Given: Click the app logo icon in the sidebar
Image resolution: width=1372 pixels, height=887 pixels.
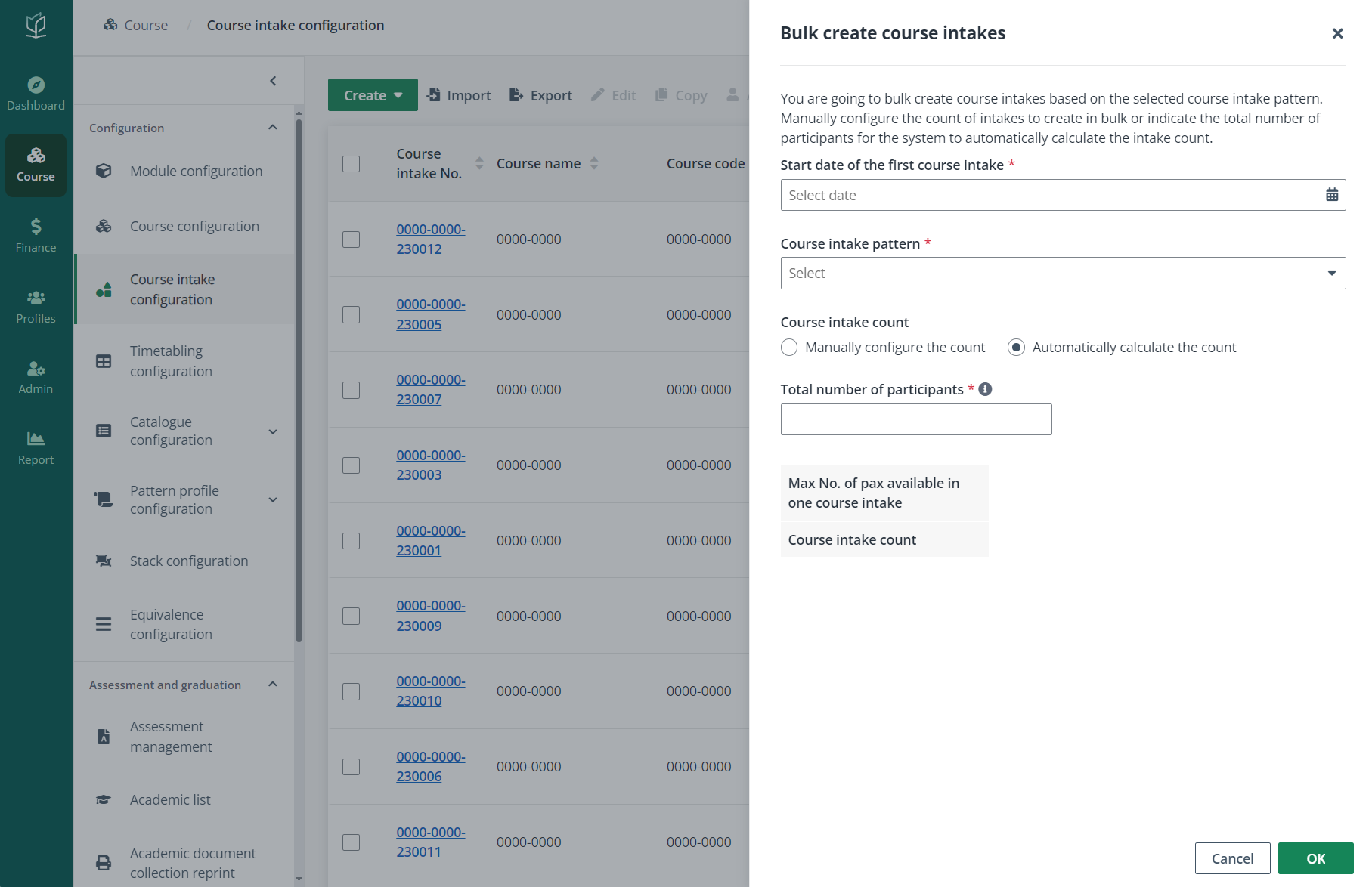Looking at the screenshot, I should 36,26.
